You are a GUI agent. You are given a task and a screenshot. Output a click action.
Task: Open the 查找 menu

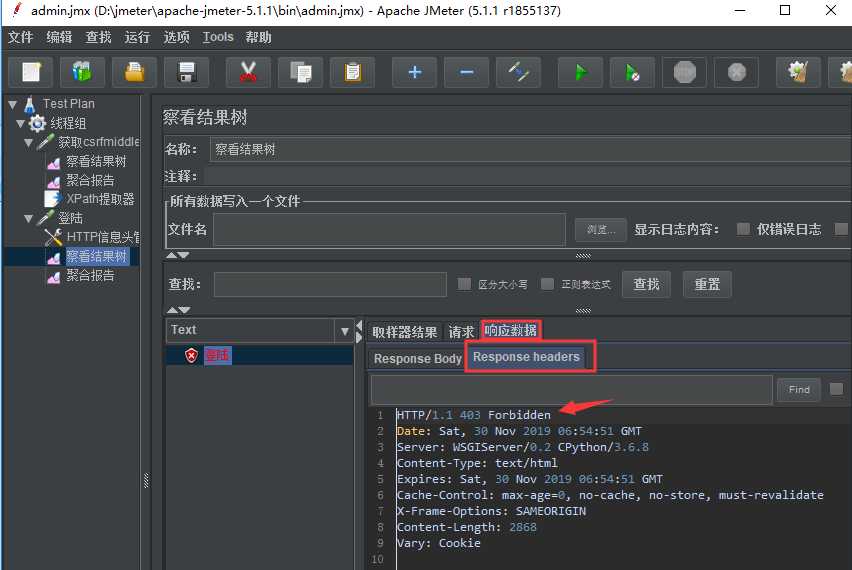pyautogui.click(x=98, y=37)
